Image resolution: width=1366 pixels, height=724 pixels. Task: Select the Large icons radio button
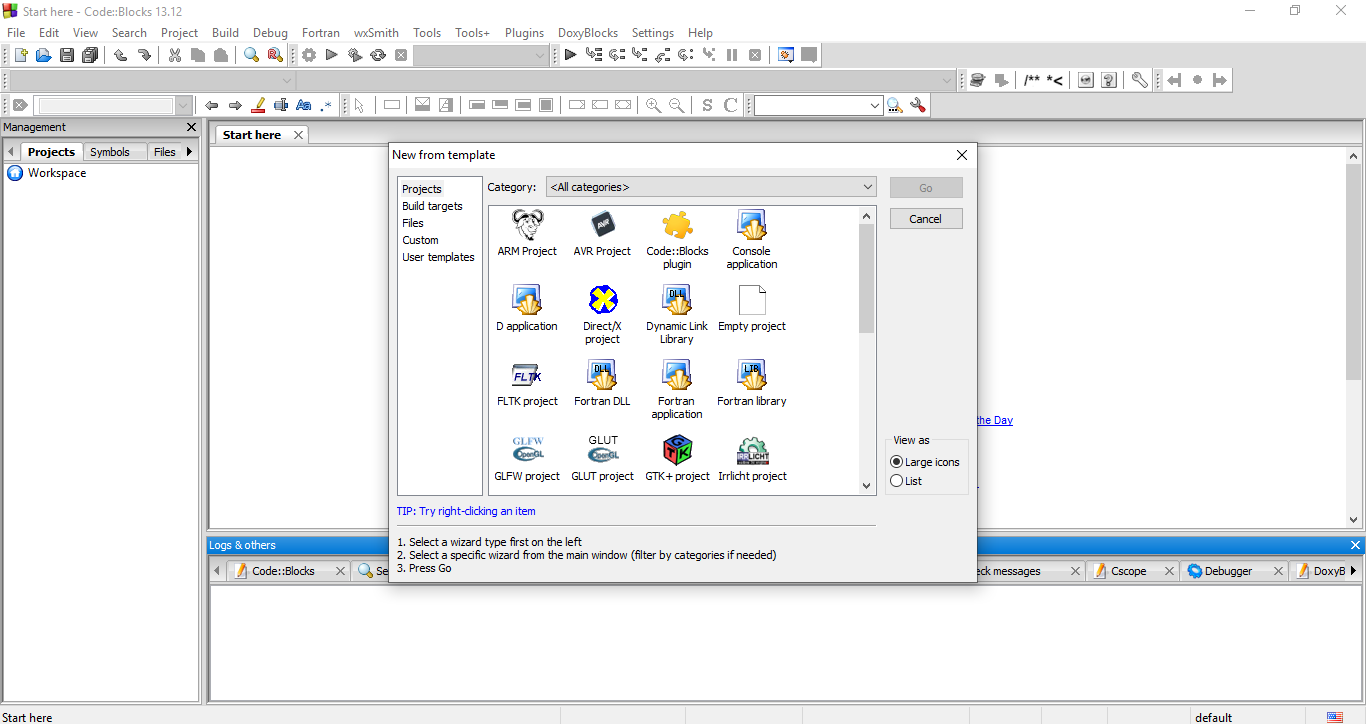925,462
